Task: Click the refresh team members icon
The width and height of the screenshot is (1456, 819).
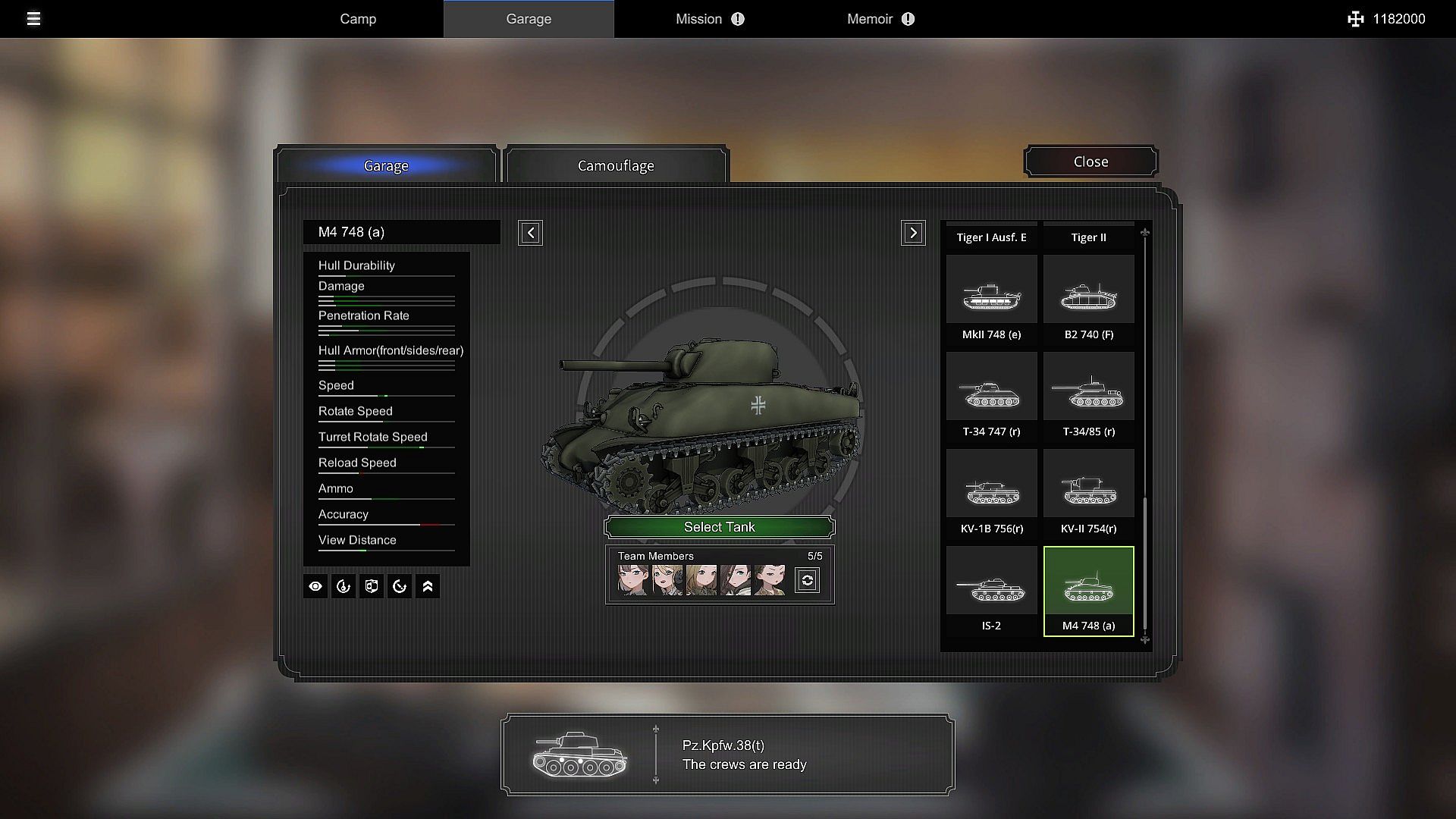Action: click(x=807, y=581)
